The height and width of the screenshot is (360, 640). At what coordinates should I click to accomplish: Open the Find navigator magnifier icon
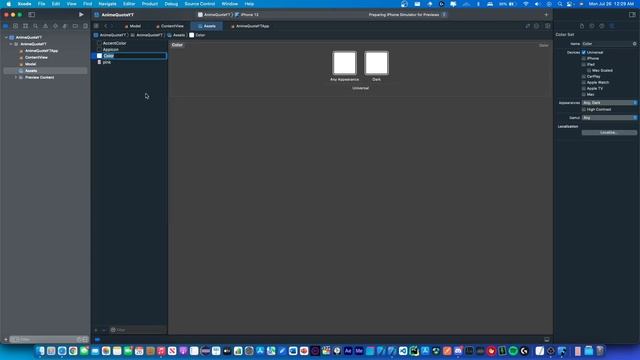(36, 26)
